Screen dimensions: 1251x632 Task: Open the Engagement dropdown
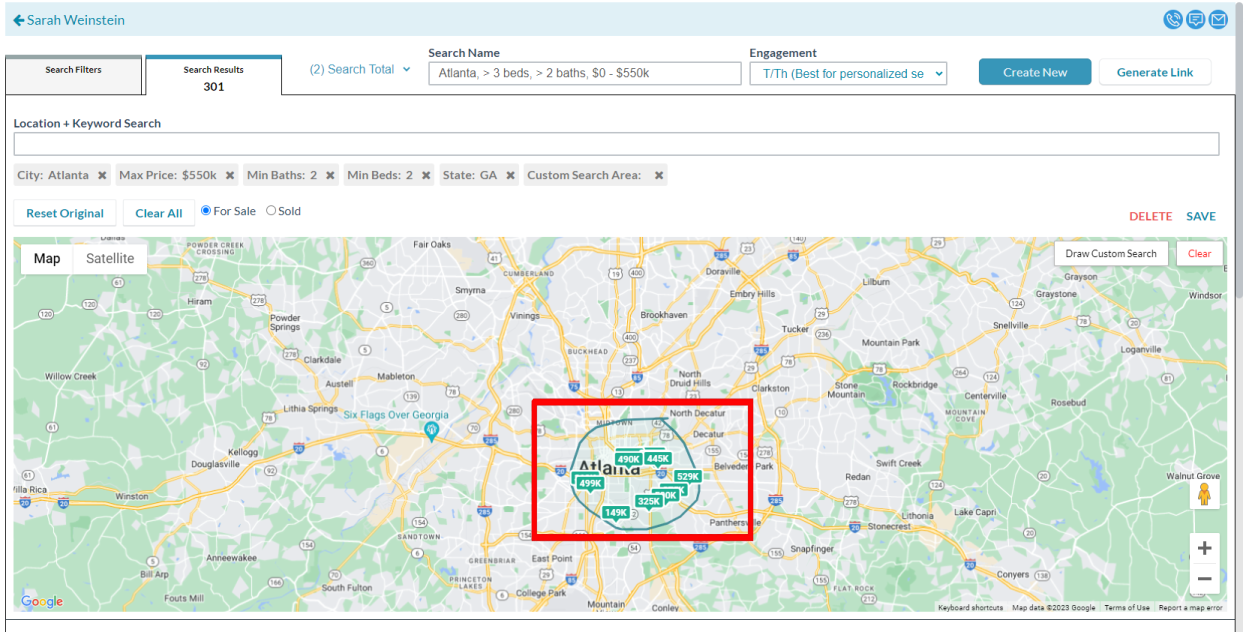click(x=848, y=73)
